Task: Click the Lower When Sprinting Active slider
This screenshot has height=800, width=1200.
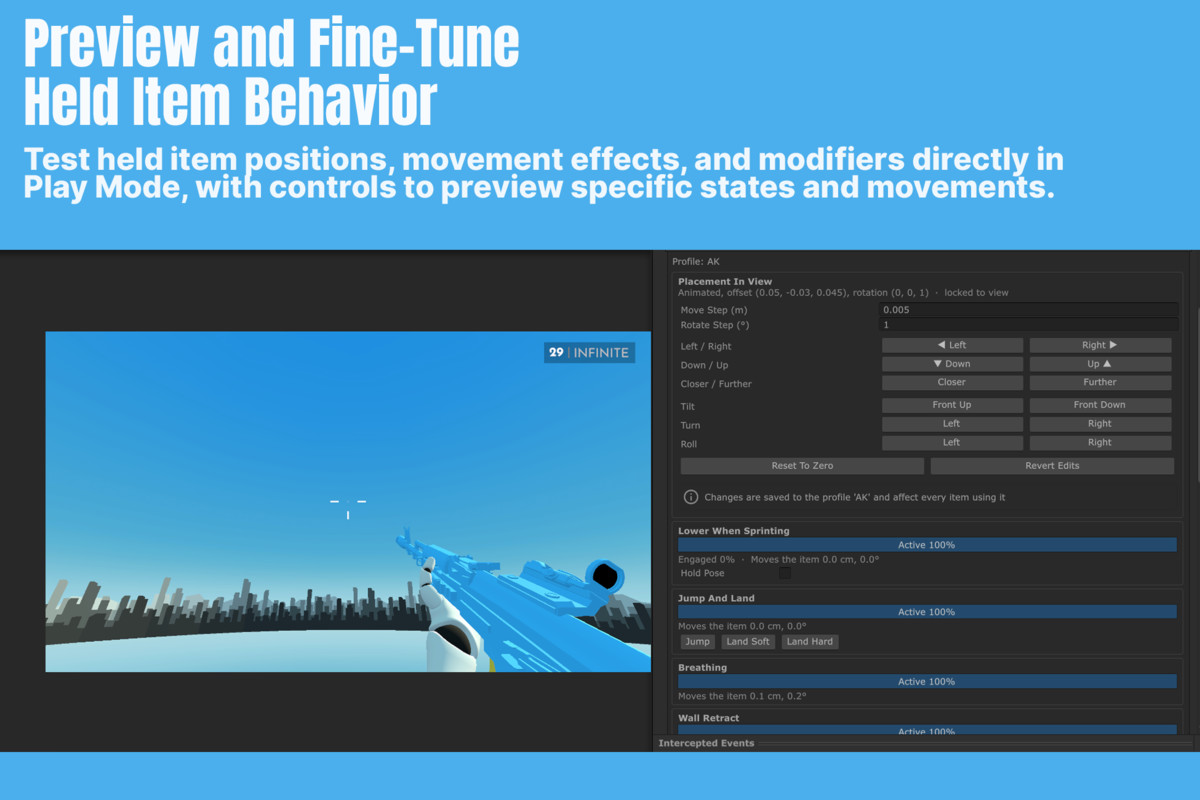Action: [927, 545]
